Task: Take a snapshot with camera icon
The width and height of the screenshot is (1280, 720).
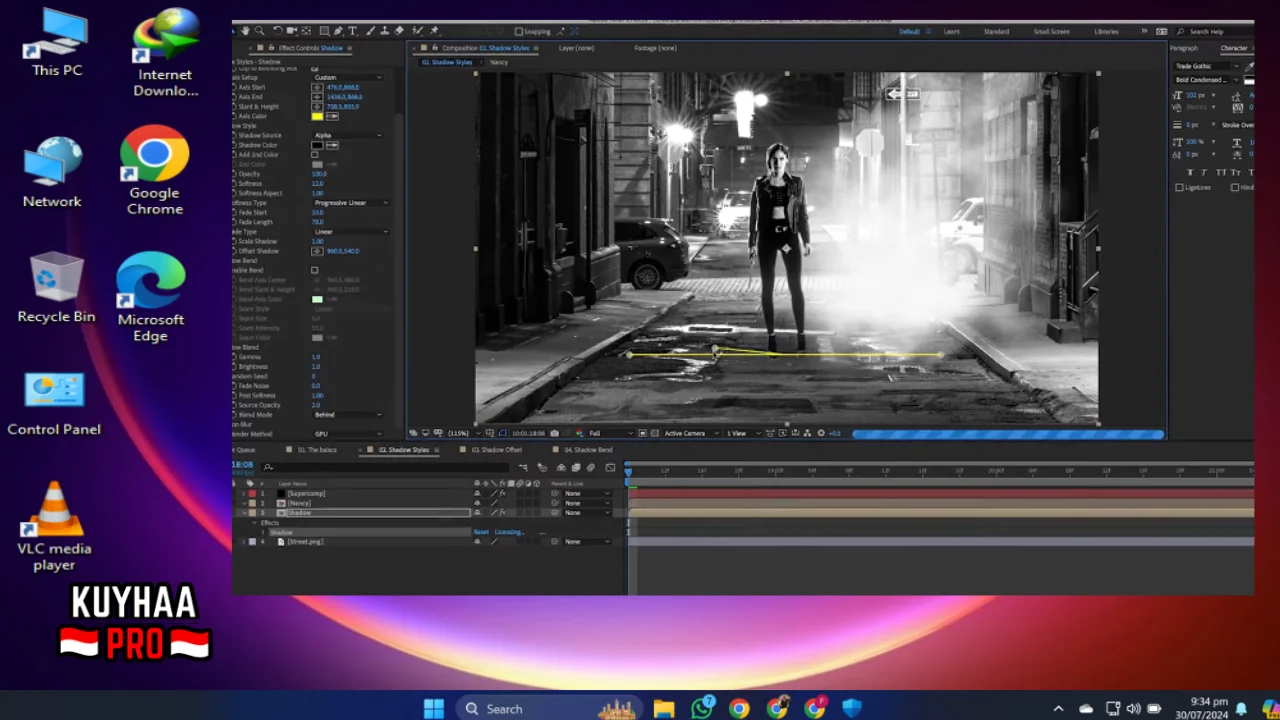Action: coord(554,433)
